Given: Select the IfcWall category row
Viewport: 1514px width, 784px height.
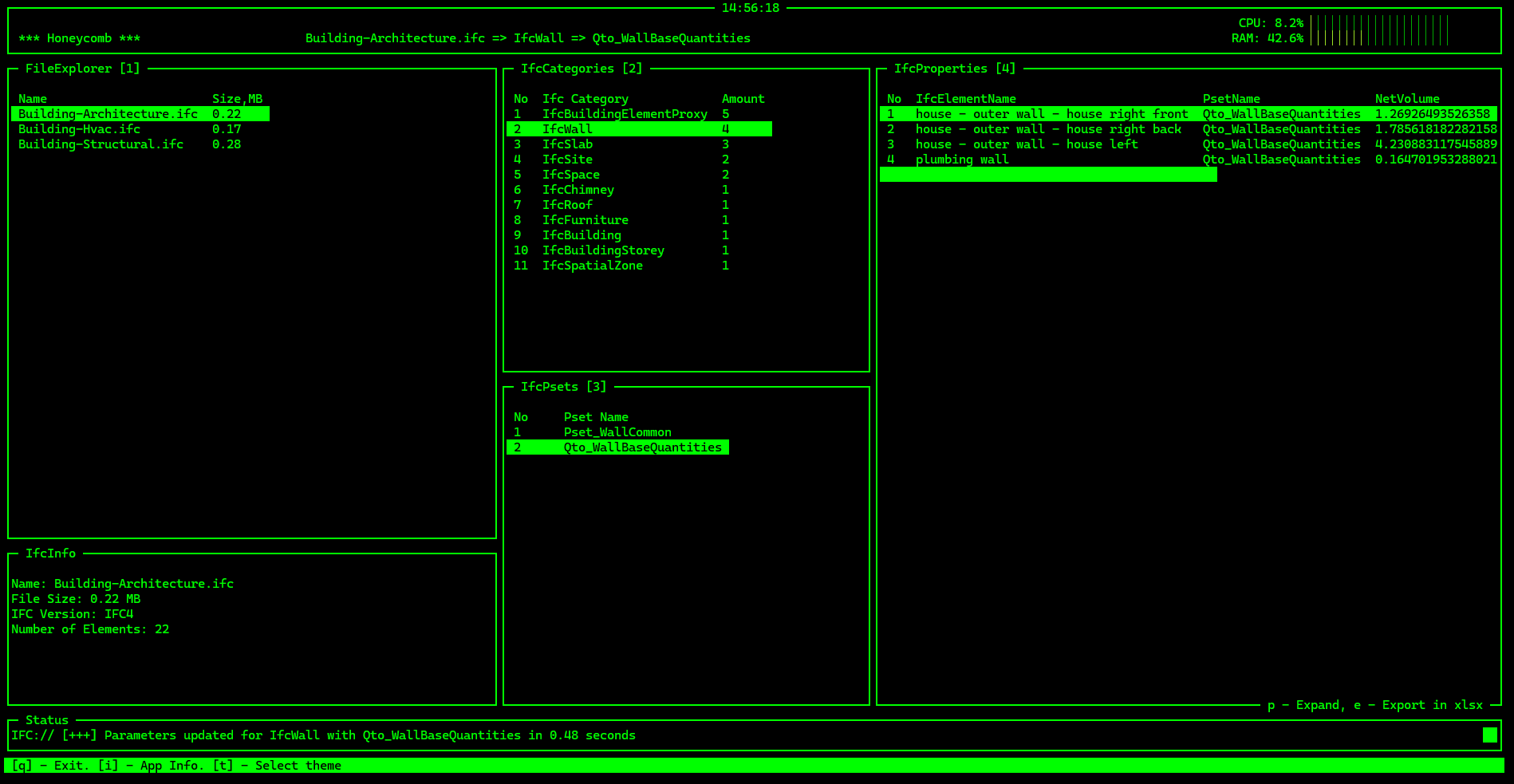Looking at the screenshot, I should 639,129.
